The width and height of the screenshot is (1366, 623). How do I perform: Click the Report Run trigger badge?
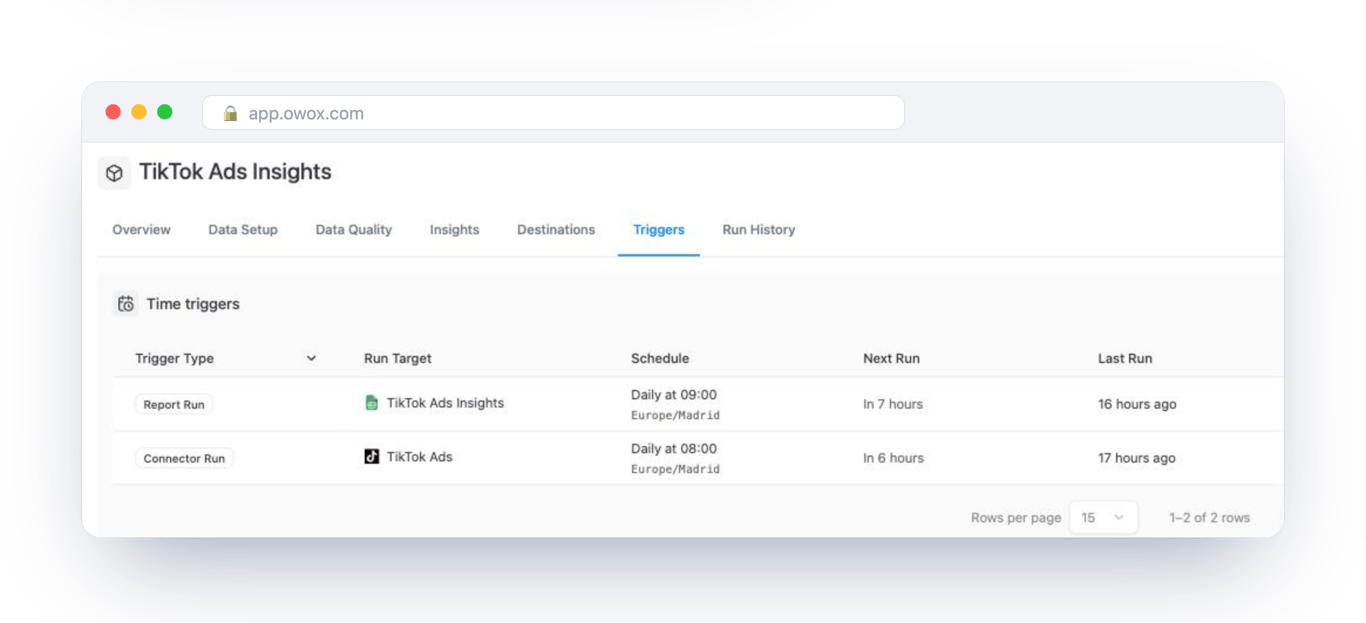click(174, 405)
